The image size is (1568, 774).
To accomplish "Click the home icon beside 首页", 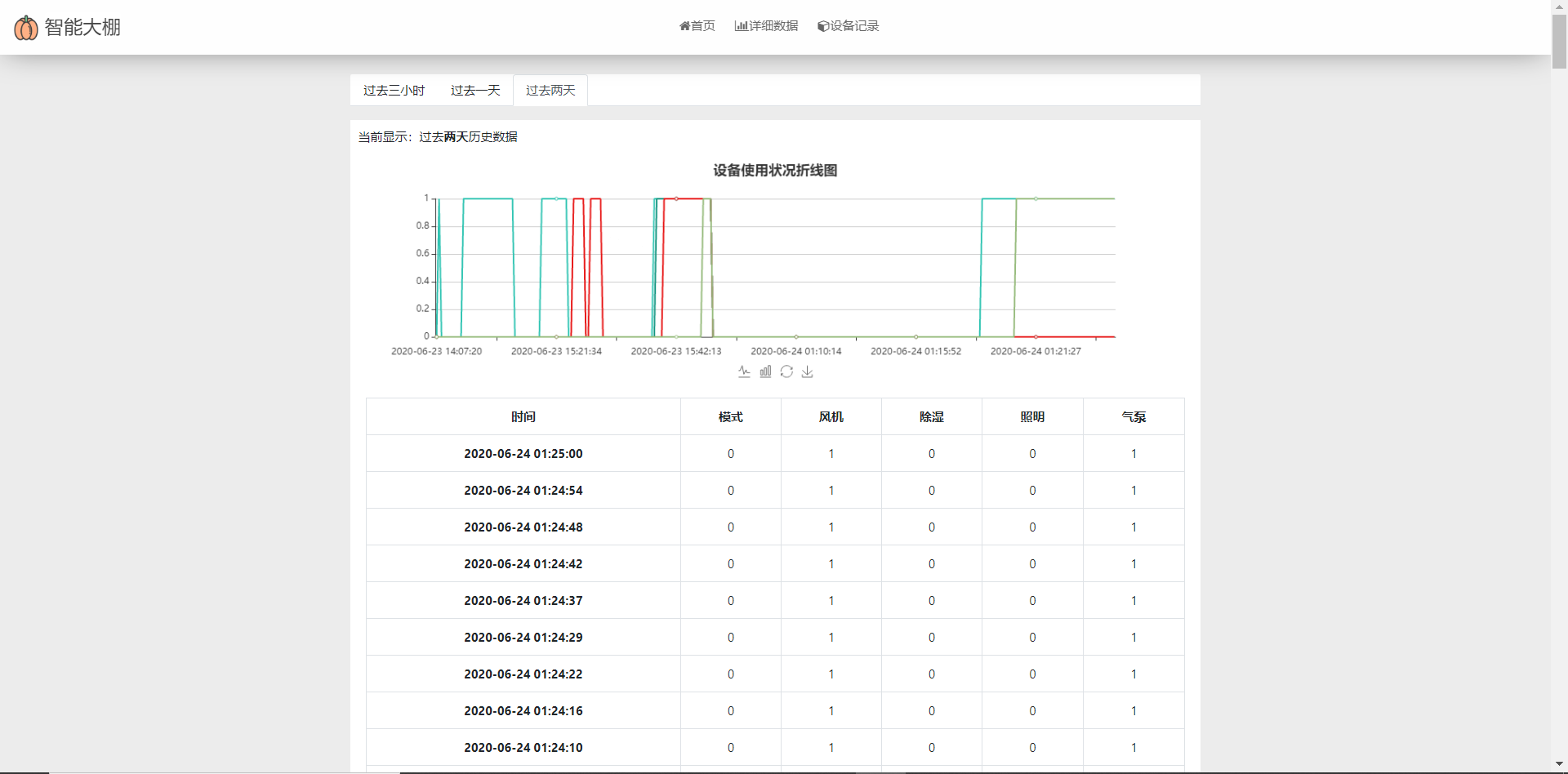I will coord(684,26).
